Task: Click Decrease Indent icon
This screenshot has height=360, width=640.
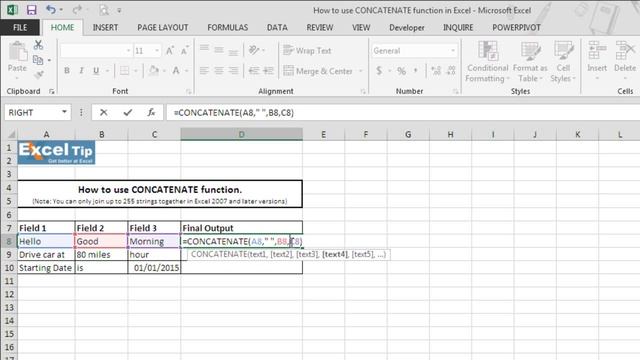Action: pos(254,71)
